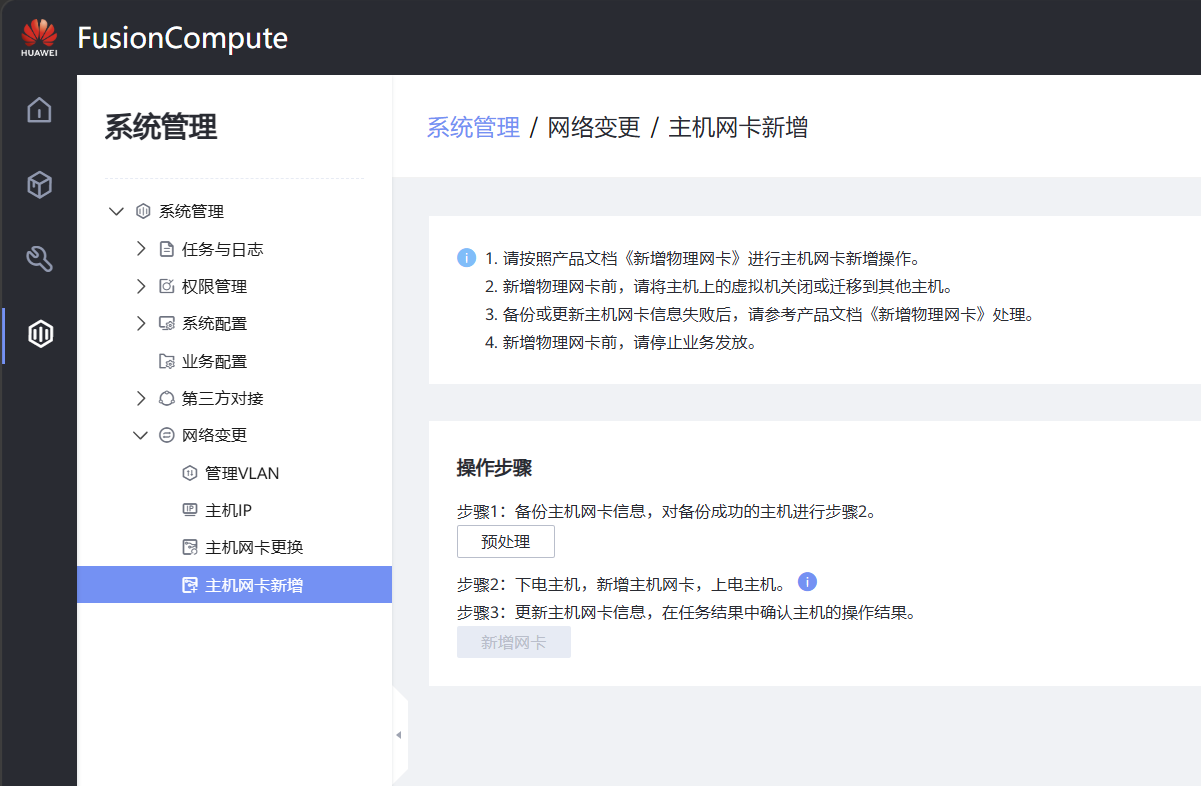Click the 主机网卡新增 breadcrumb title
The image size is (1201, 786).
click(x=738, y=128)
